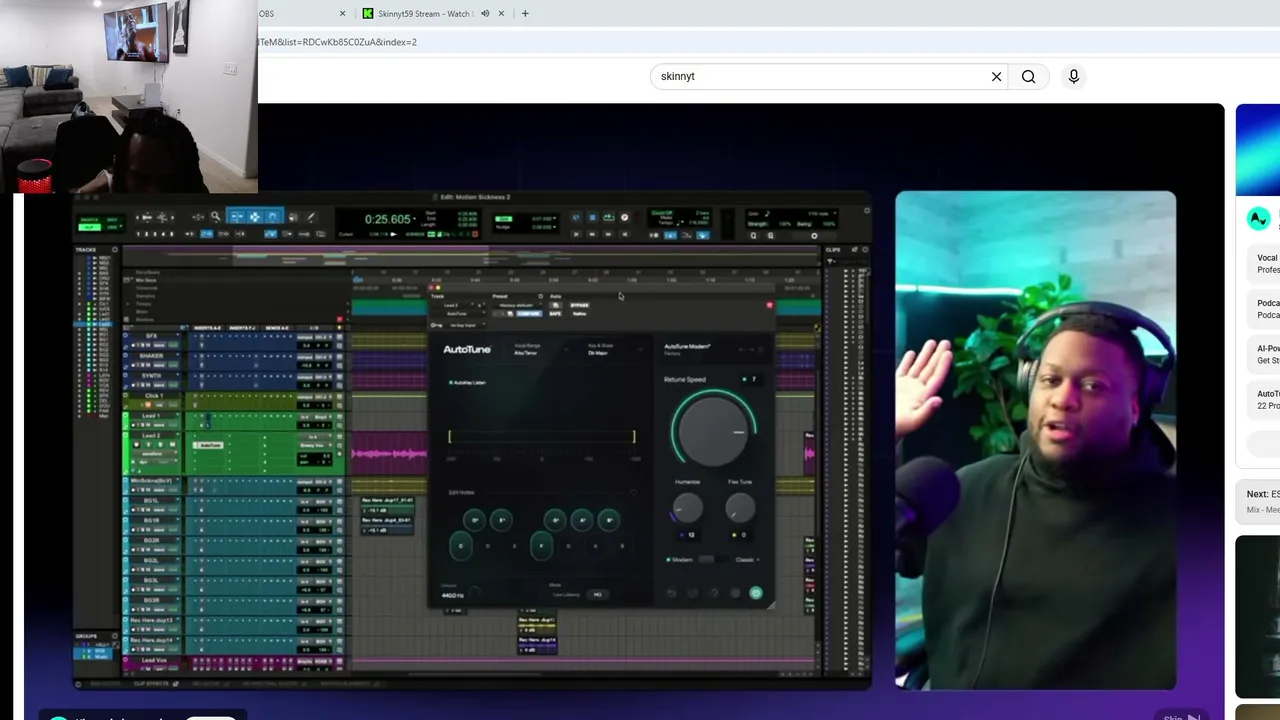Click the AutoTune undo icon
The image size is (1280, 720).
click(x=671, y=593)
